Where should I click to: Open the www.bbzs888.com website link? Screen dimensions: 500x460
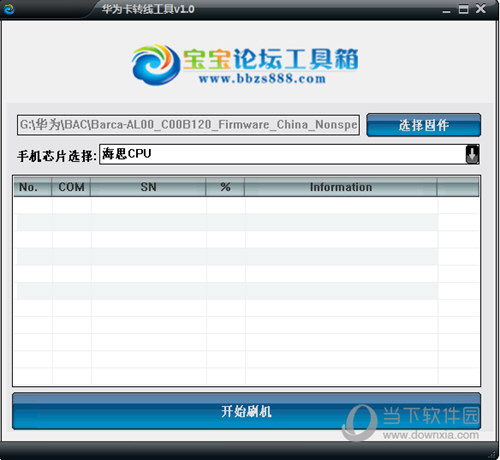262,79
